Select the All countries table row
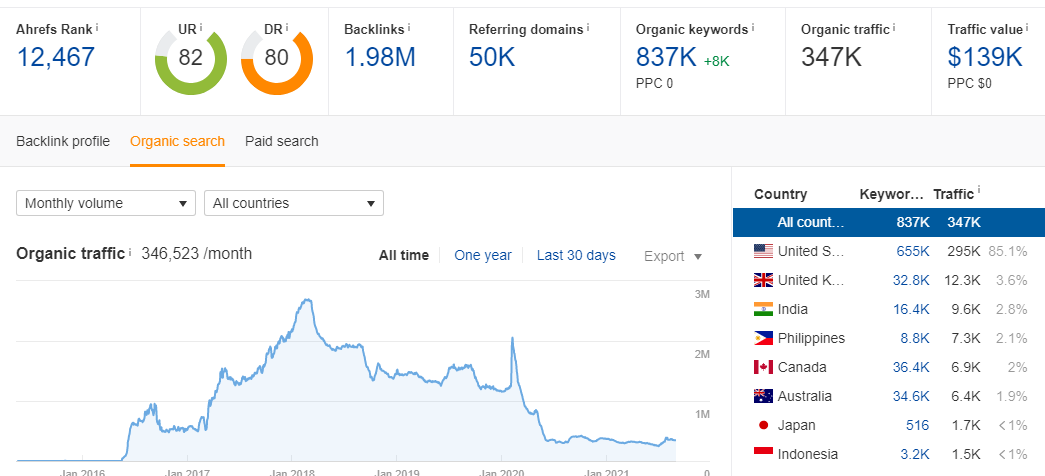 tap(889, 223)
